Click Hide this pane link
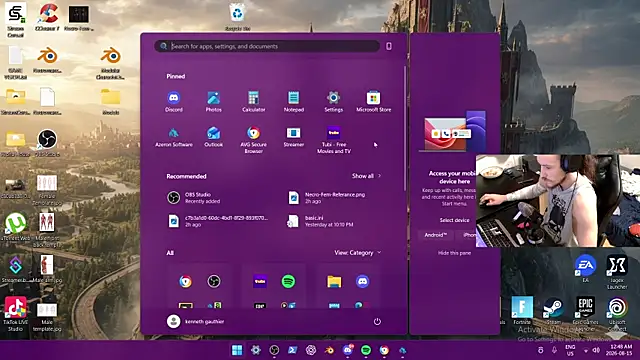 pos(454,253)
